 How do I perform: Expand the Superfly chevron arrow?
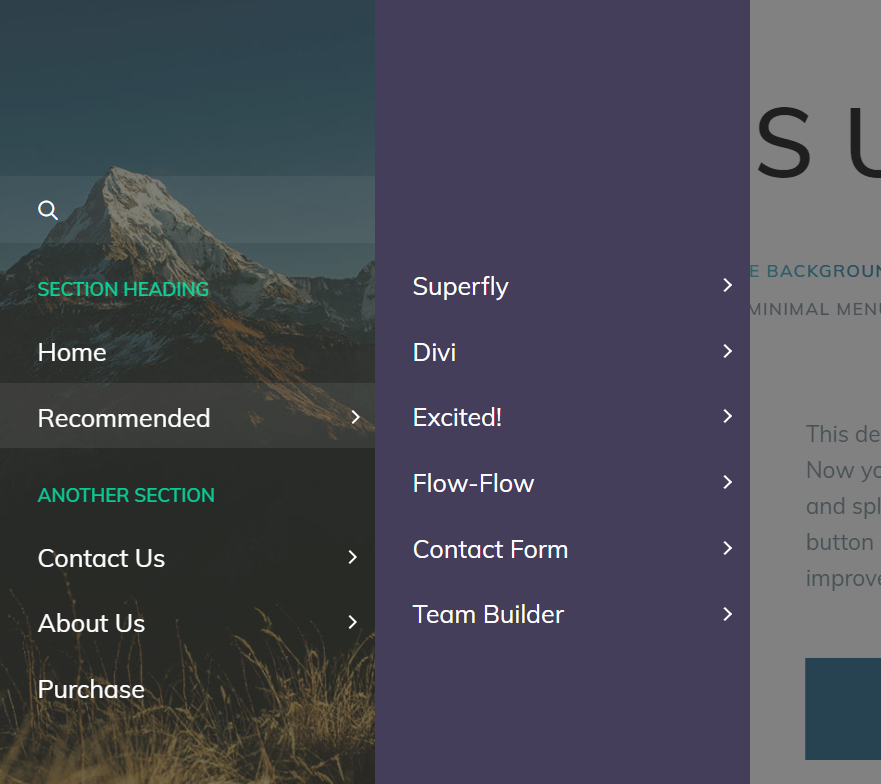[728, 285]
